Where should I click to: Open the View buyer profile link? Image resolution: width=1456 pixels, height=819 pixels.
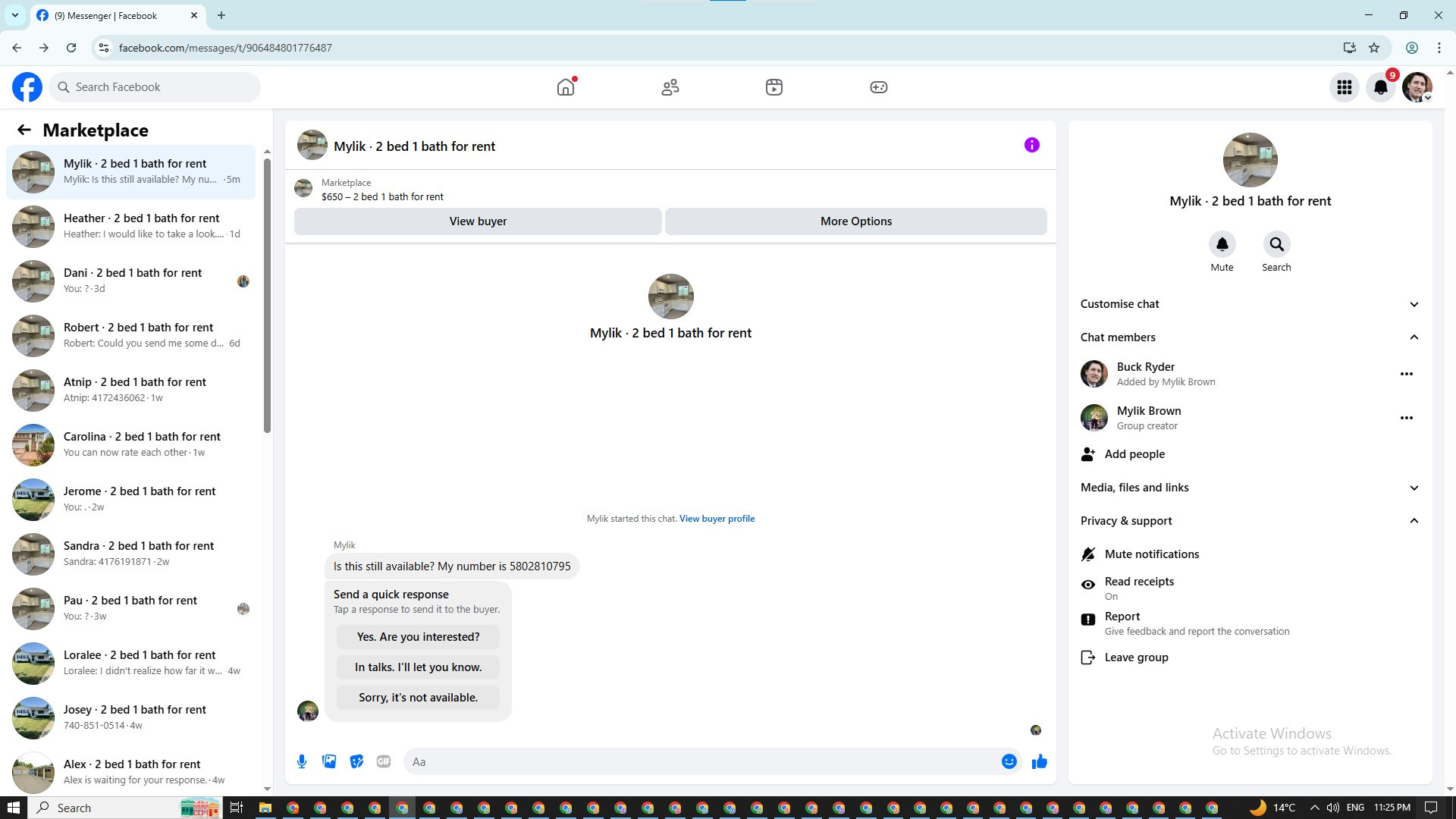click(717, 519)
